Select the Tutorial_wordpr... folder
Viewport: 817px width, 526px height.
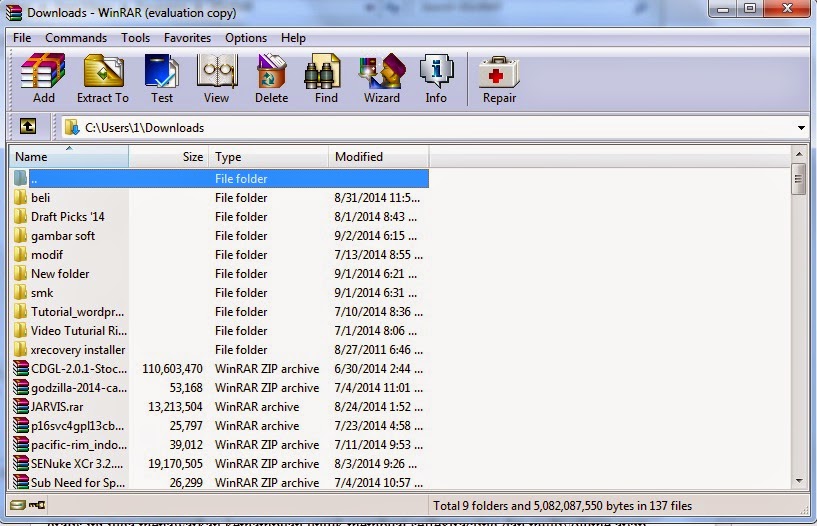coord(77,311)
